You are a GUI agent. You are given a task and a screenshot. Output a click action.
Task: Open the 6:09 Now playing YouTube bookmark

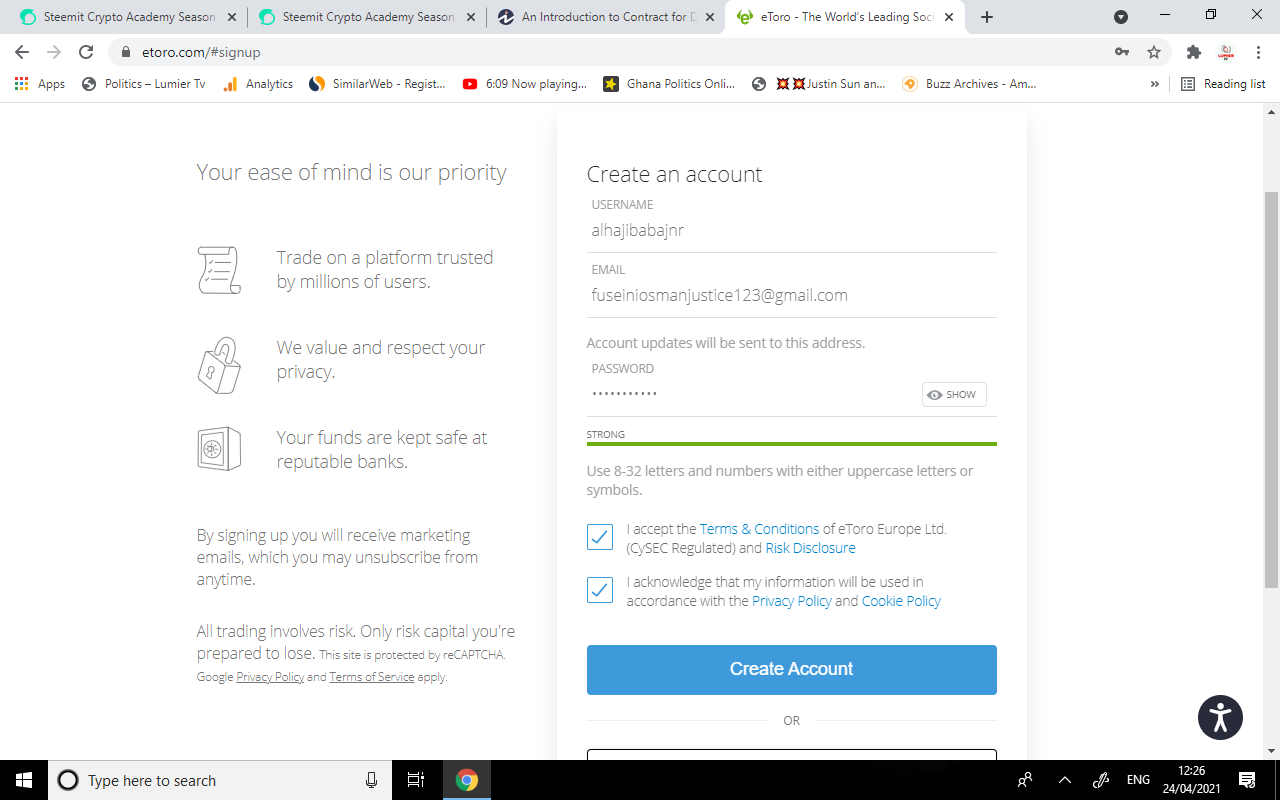[x=525, y=84]
